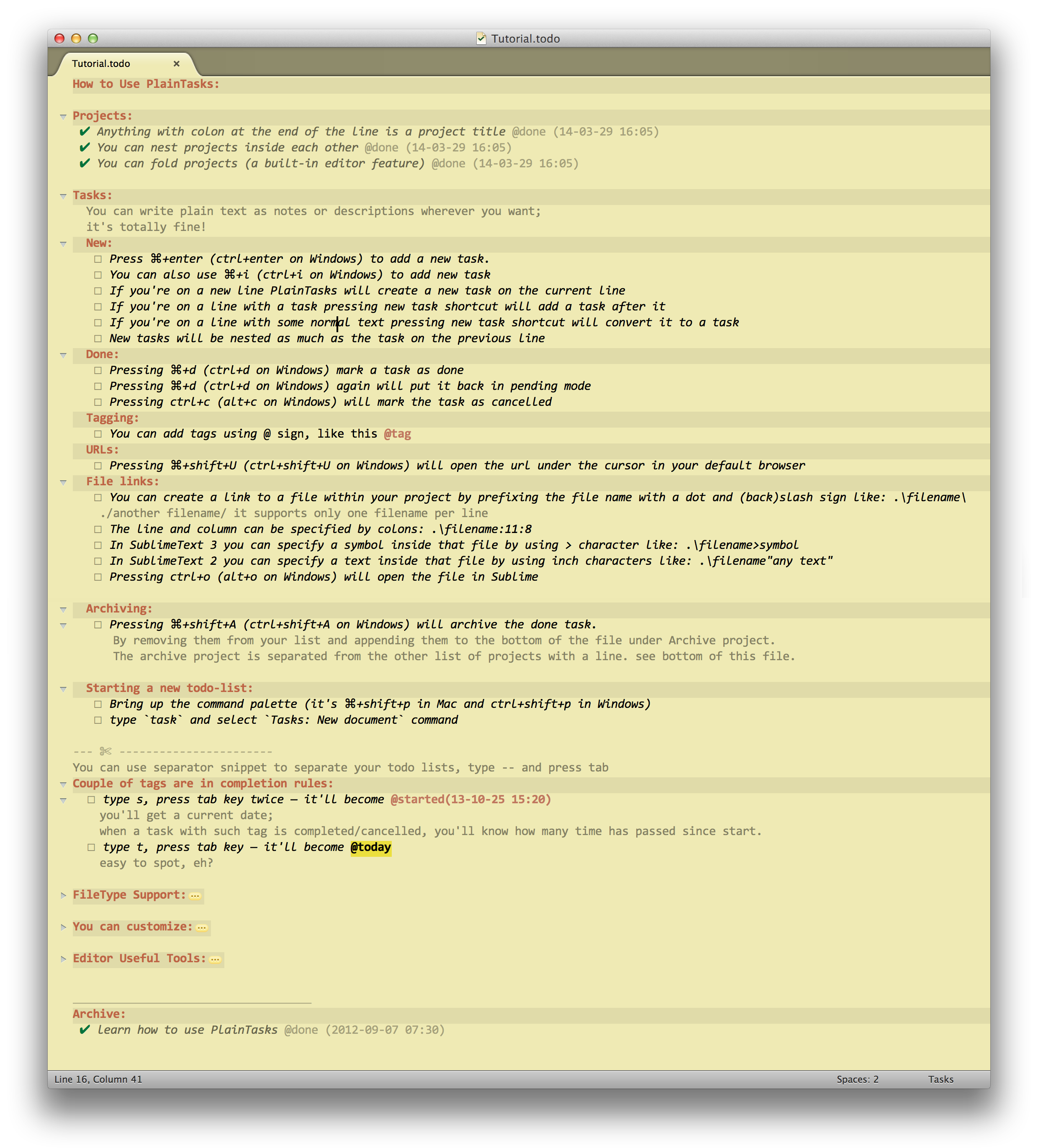This screenshot has width=1038, height=1148.
Task: Click 'How to Use PlainTasks:' heading
Action: pyautogui.click(x=146, y=84)
